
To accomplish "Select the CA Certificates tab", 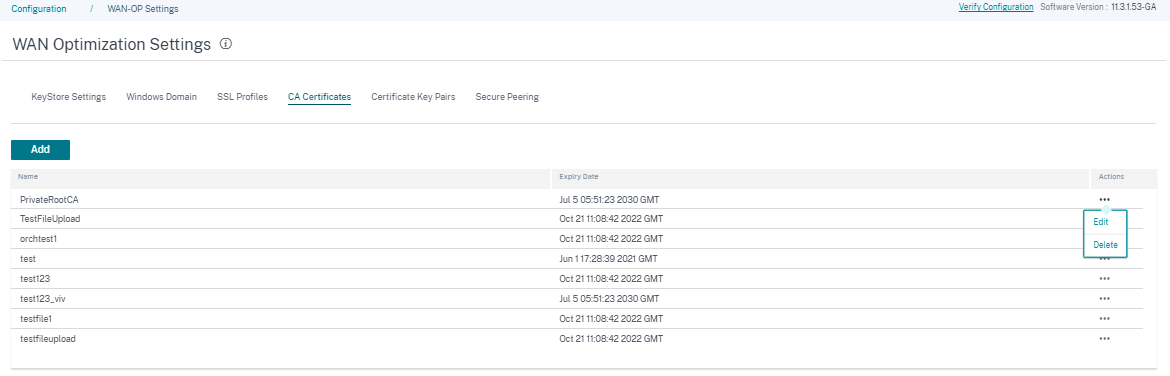I will click(319, 97).
